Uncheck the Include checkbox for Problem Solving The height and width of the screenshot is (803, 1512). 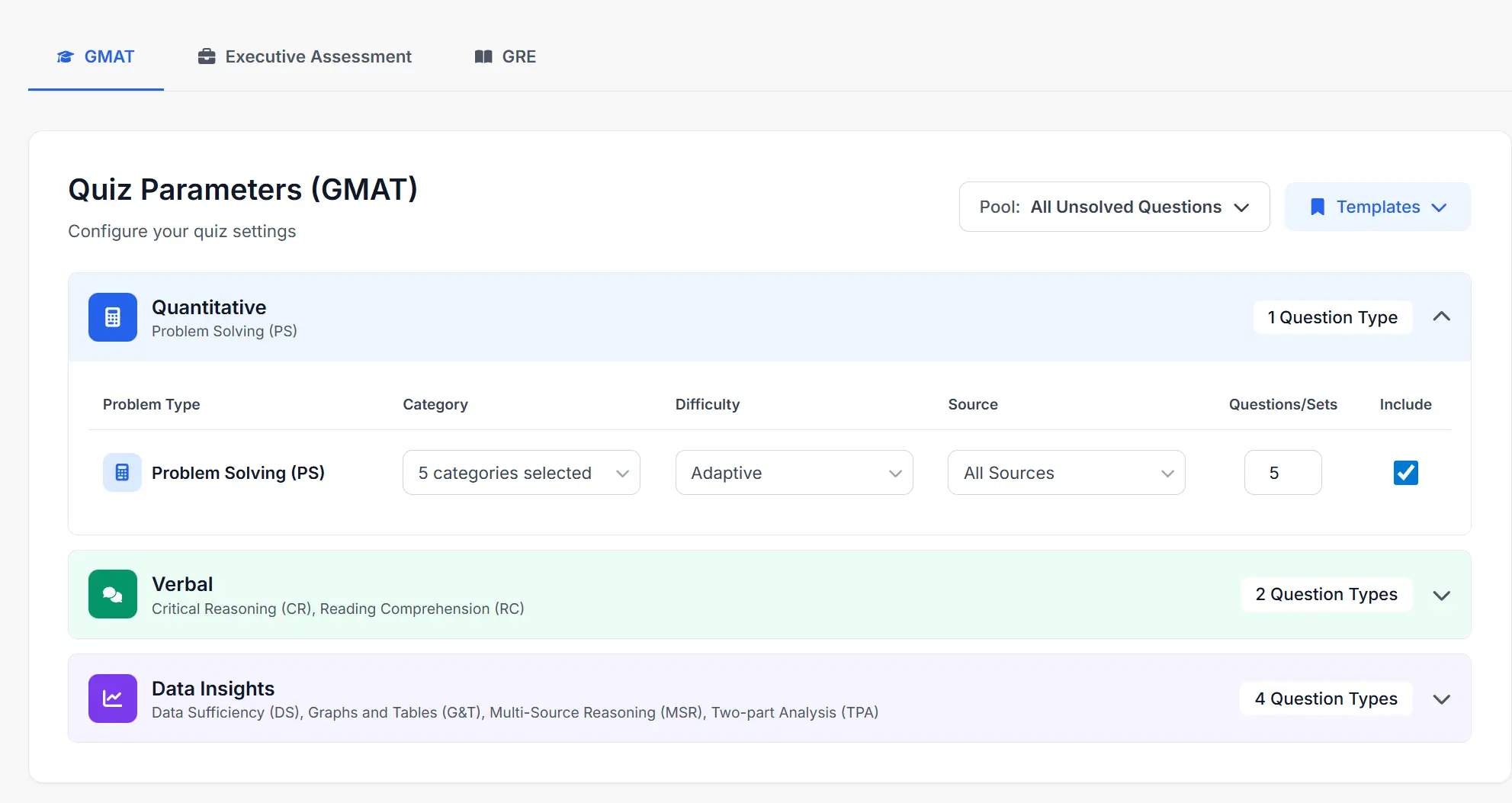[x=1405, y=473]
